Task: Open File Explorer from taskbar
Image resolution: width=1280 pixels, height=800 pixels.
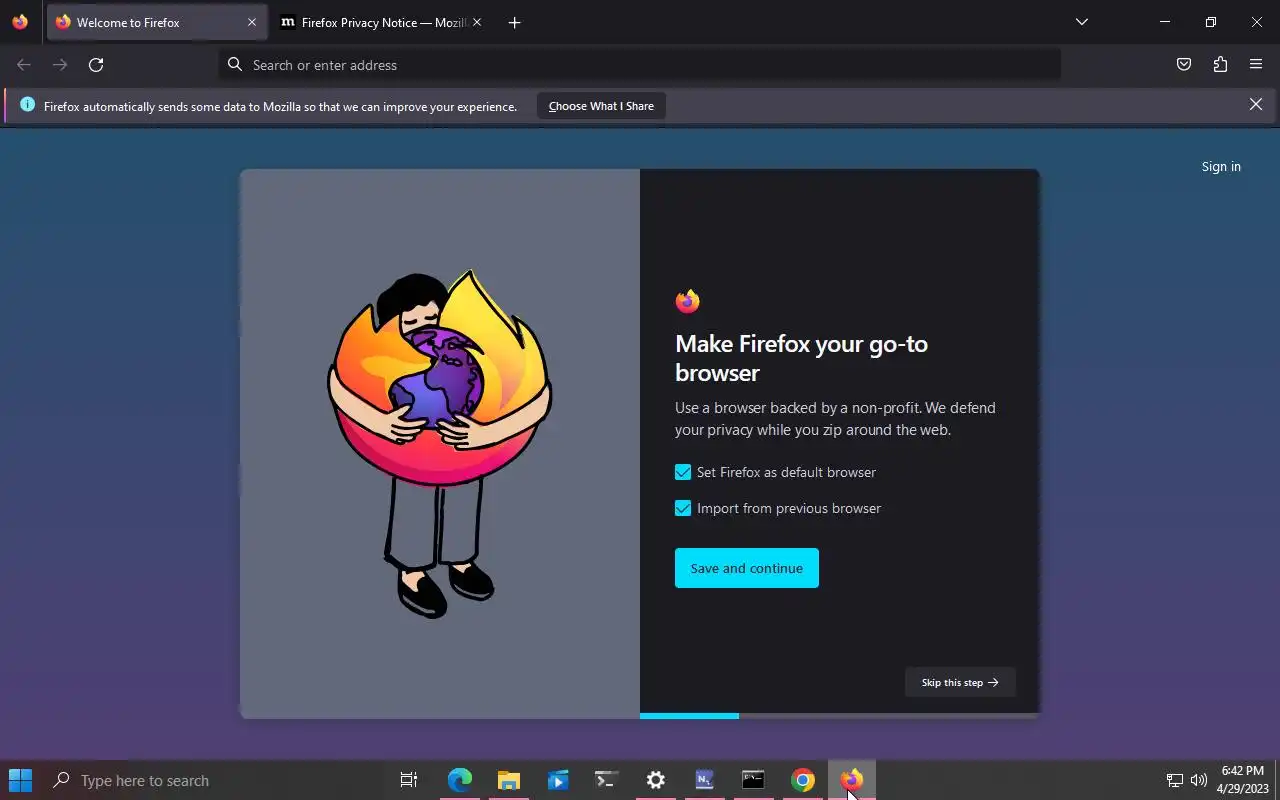Action: click(x=509, y=780)
